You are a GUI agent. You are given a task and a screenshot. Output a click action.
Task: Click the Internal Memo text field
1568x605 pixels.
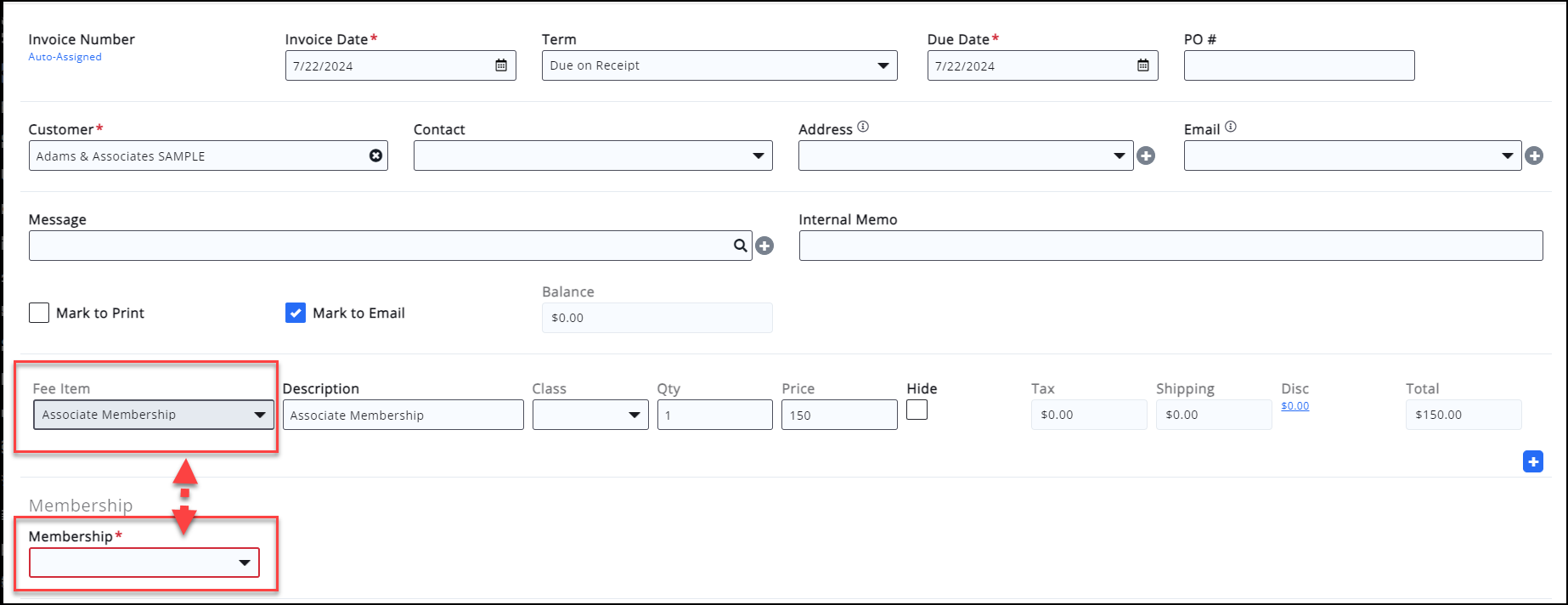(1170, 246)
